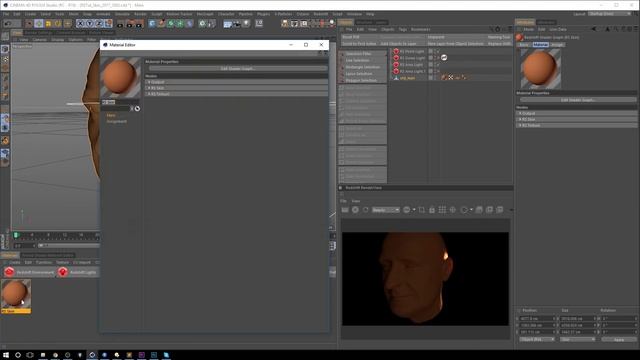The image size is (640, 360).
Task: Open the Edit Render Settings icon
Action: [x=139, y=24]
